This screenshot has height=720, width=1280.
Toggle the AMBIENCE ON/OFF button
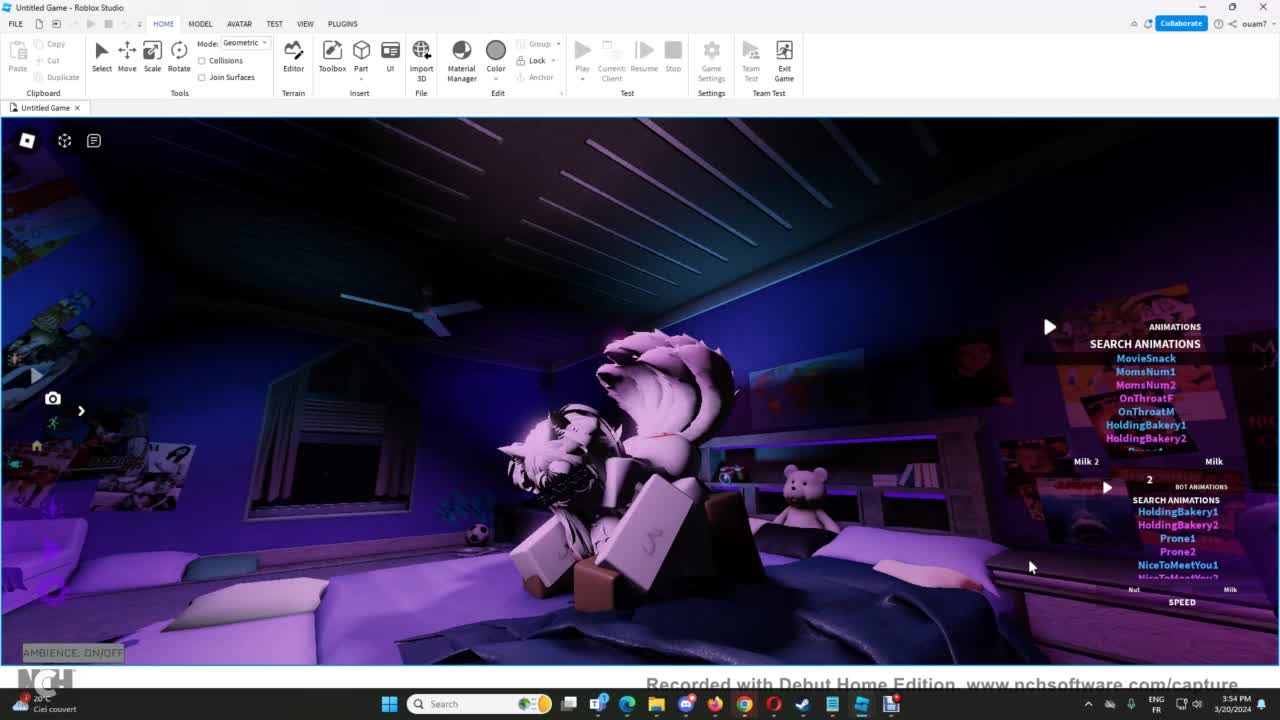click(73, 653)
